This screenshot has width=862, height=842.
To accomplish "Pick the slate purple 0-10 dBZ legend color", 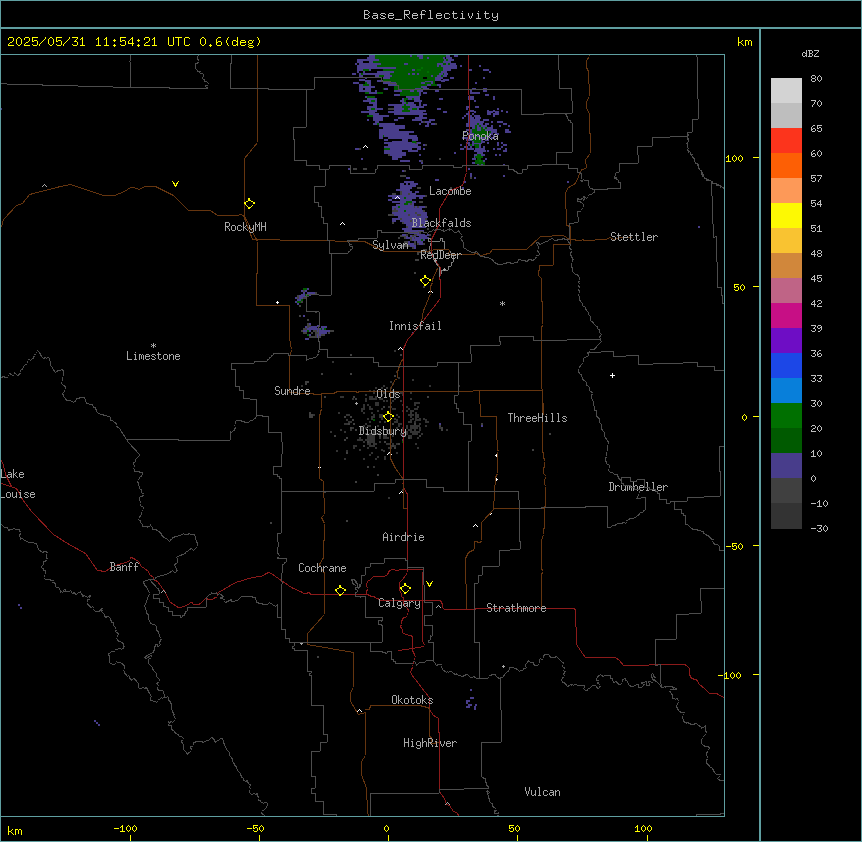I will 786,466.
